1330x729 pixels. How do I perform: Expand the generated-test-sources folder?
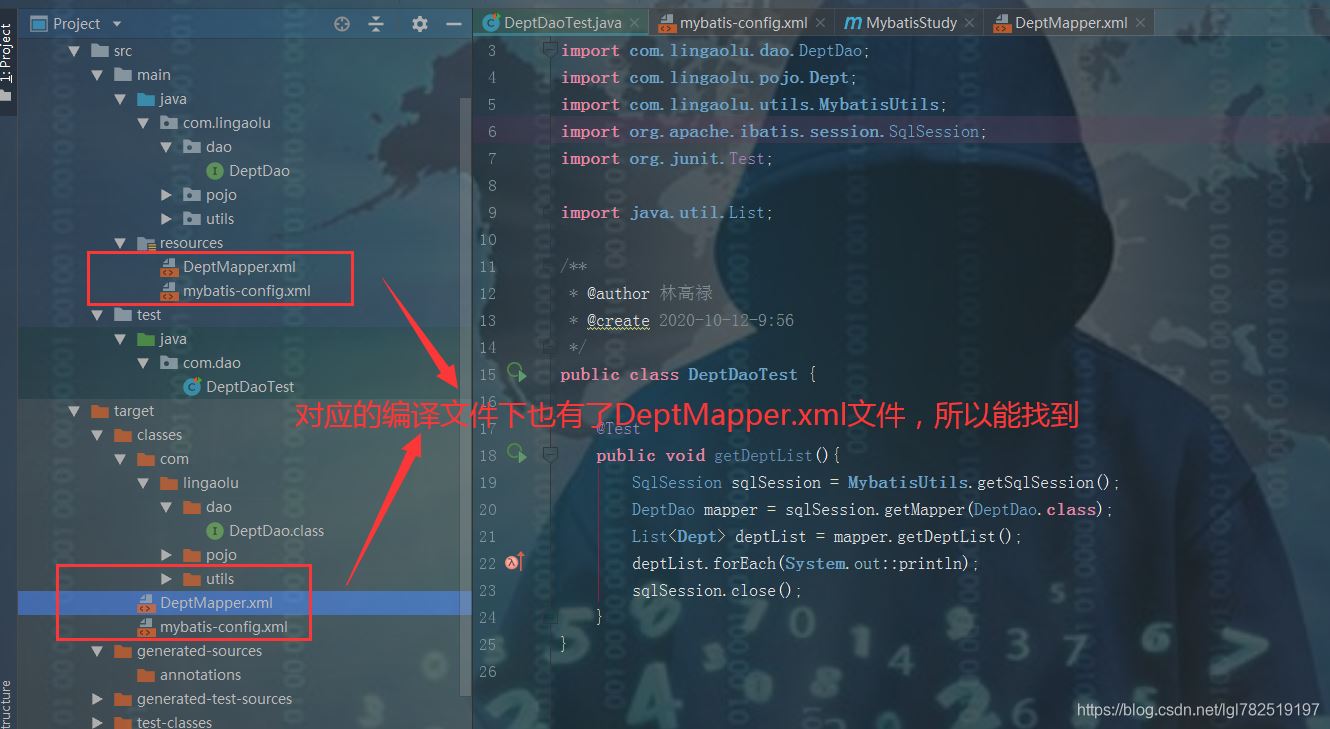pos(97,699)
